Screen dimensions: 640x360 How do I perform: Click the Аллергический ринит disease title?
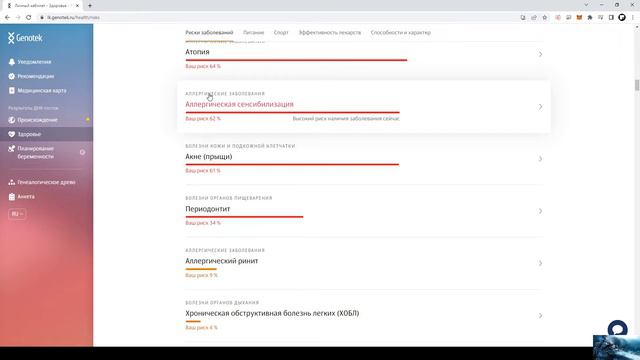[x=222, y=261]
